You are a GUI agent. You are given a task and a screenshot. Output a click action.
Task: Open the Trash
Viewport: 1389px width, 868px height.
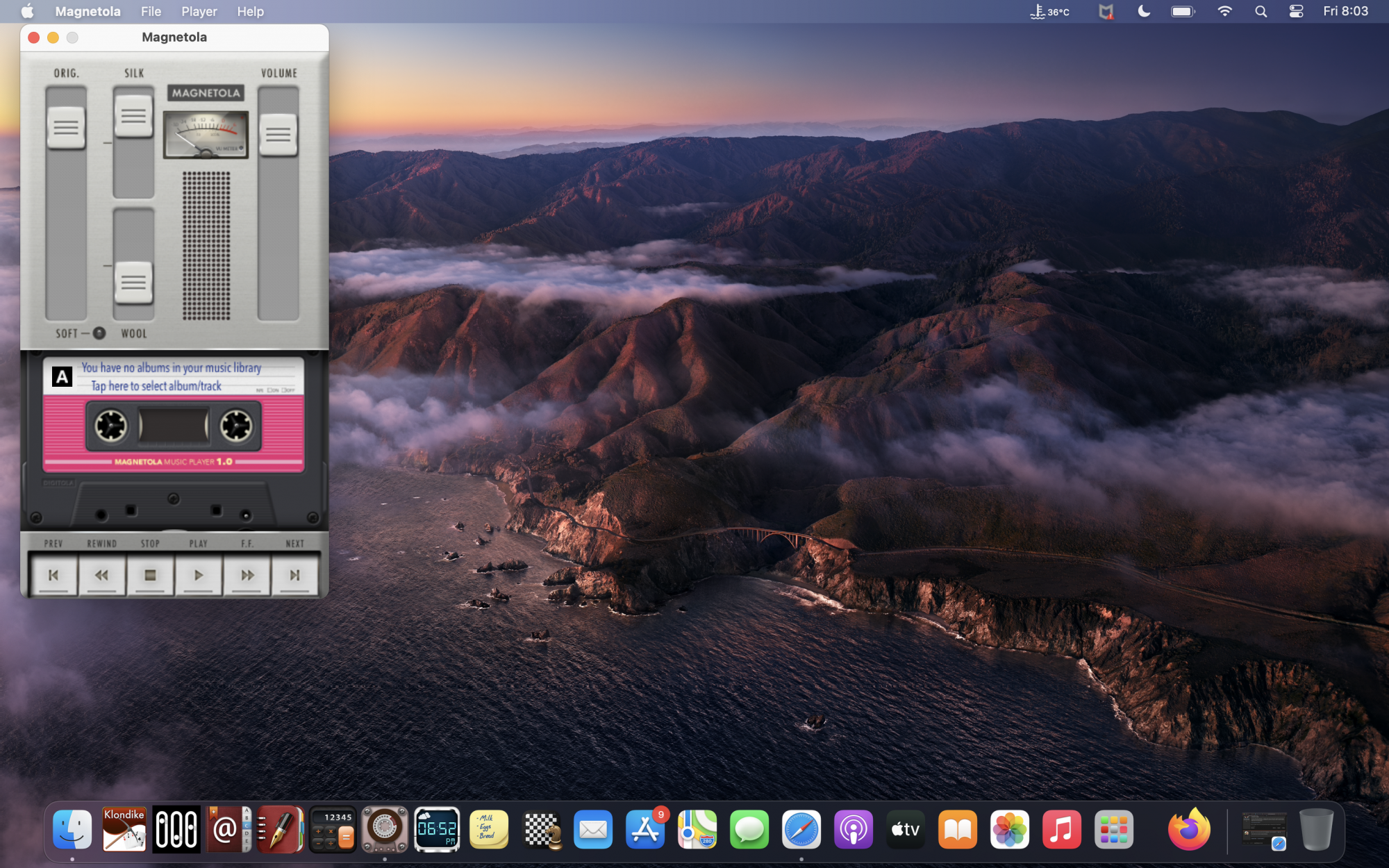click(1316, 829)
